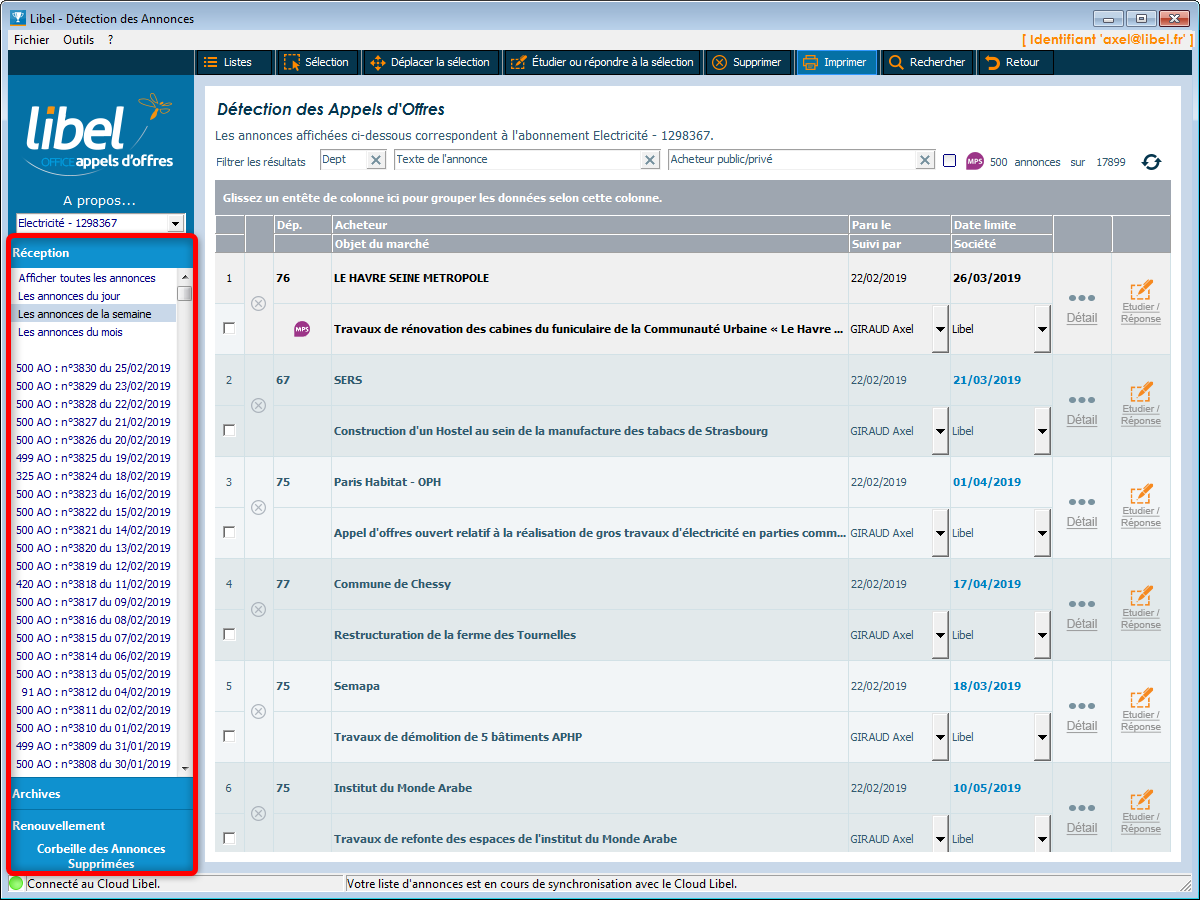Expand the Archives section

[x=101, y=794]
